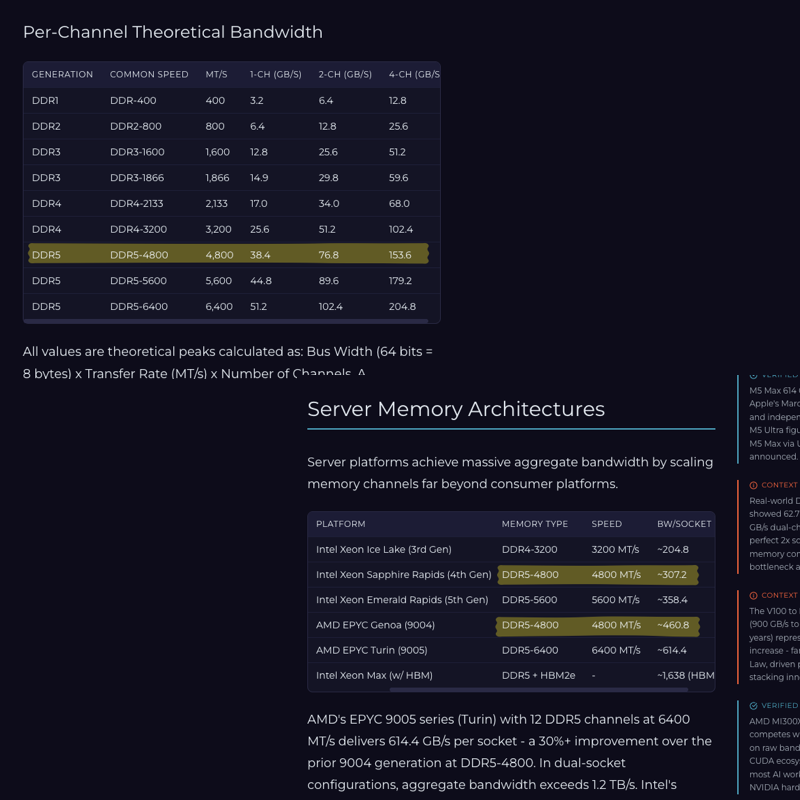This screenshot has height=800, width=800.
Task: Click the 38.4 value in the DDR5-4800 row
Action: tap(260, 255)
